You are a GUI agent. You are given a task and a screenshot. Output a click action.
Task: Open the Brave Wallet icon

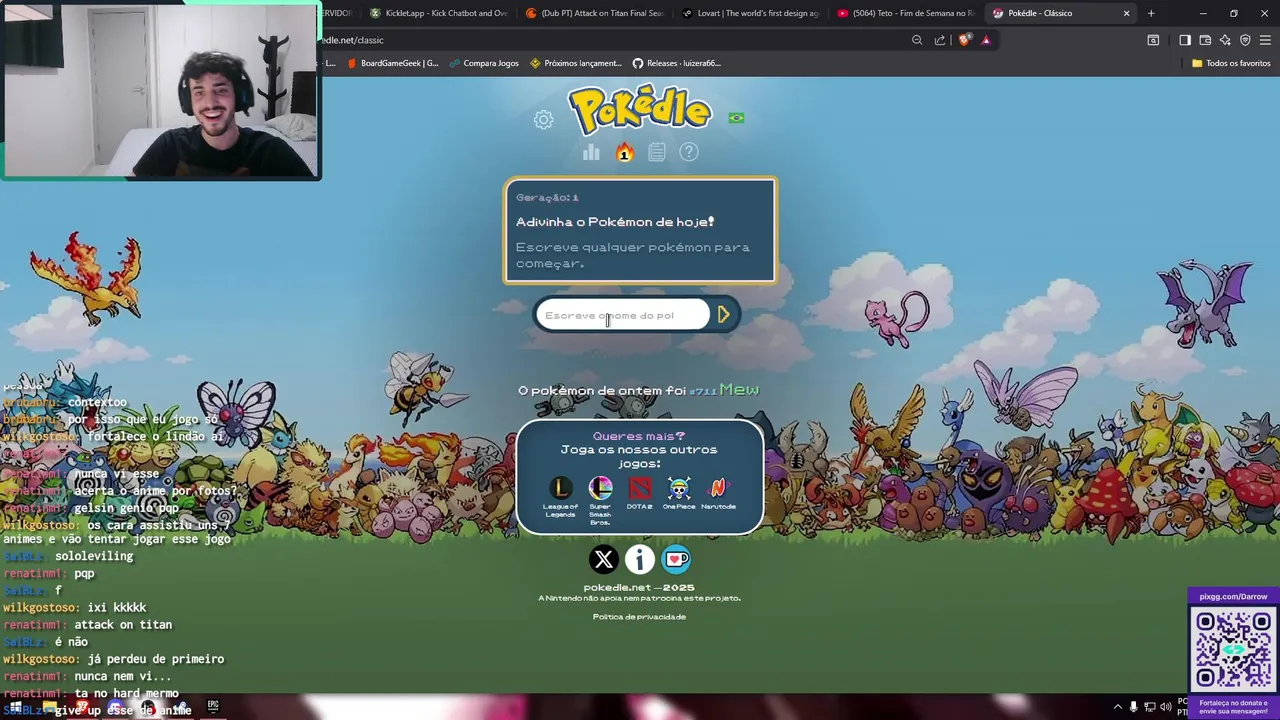(1205, 40)
